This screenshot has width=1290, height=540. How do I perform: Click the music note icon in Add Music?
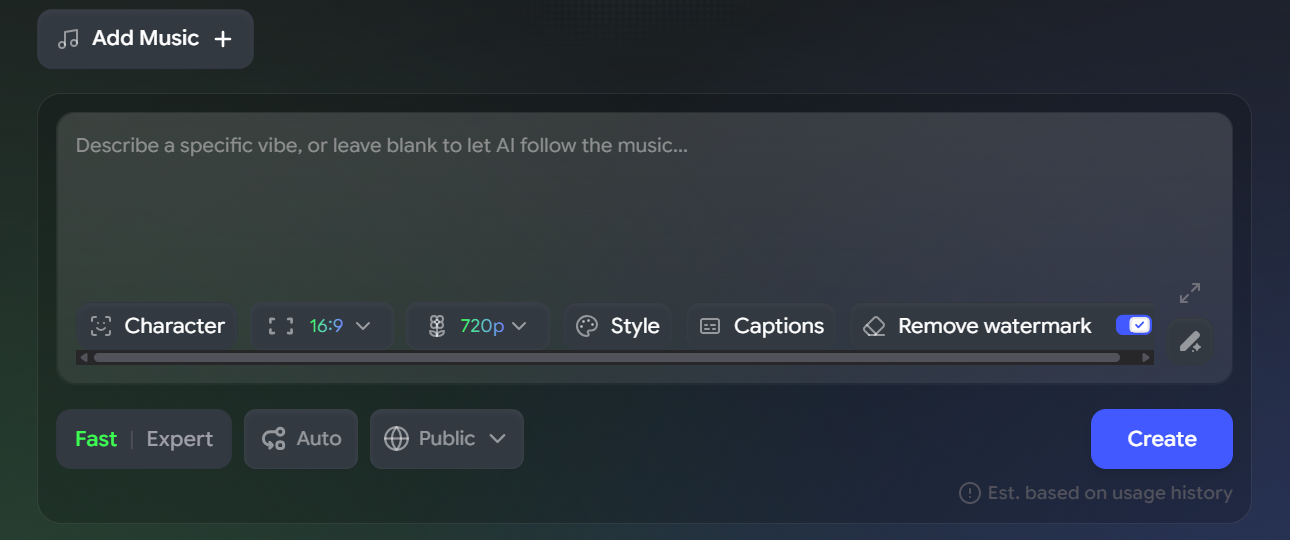click(68, 39)
